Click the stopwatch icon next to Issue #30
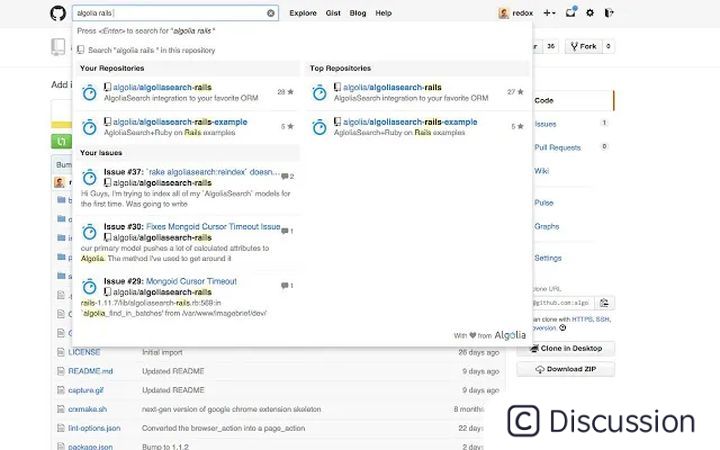 pos(90,231)
